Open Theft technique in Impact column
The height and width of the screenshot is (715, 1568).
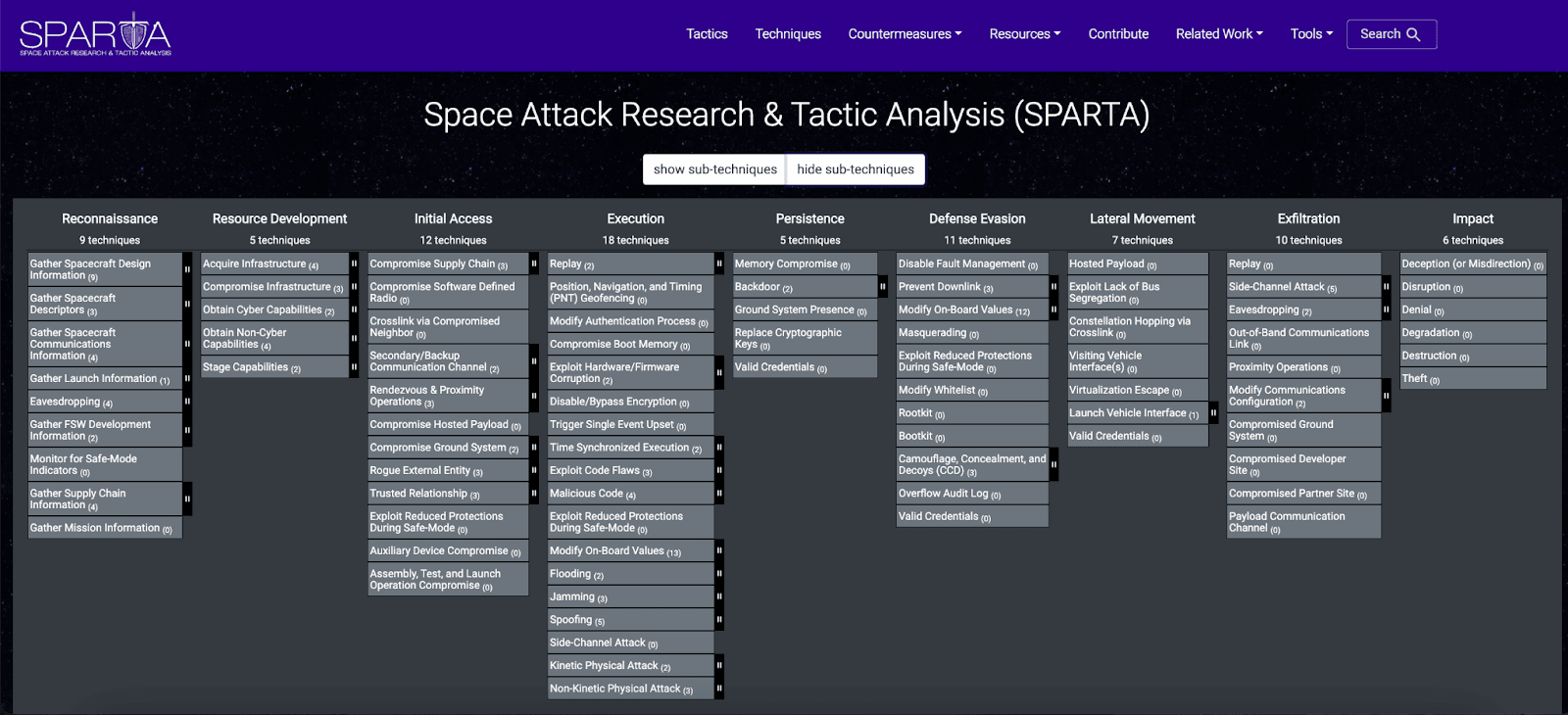click(x=1473, y=378)
